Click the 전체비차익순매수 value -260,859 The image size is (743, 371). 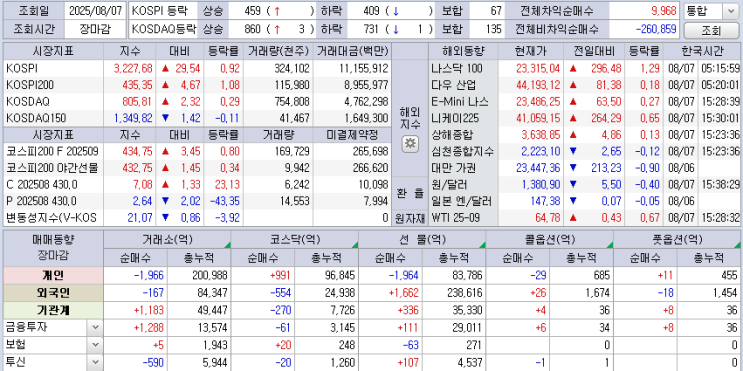(656, 29)
